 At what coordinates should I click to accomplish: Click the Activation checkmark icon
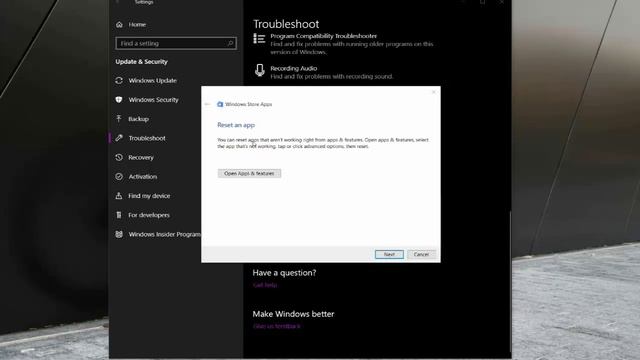(x=119, y=176)
